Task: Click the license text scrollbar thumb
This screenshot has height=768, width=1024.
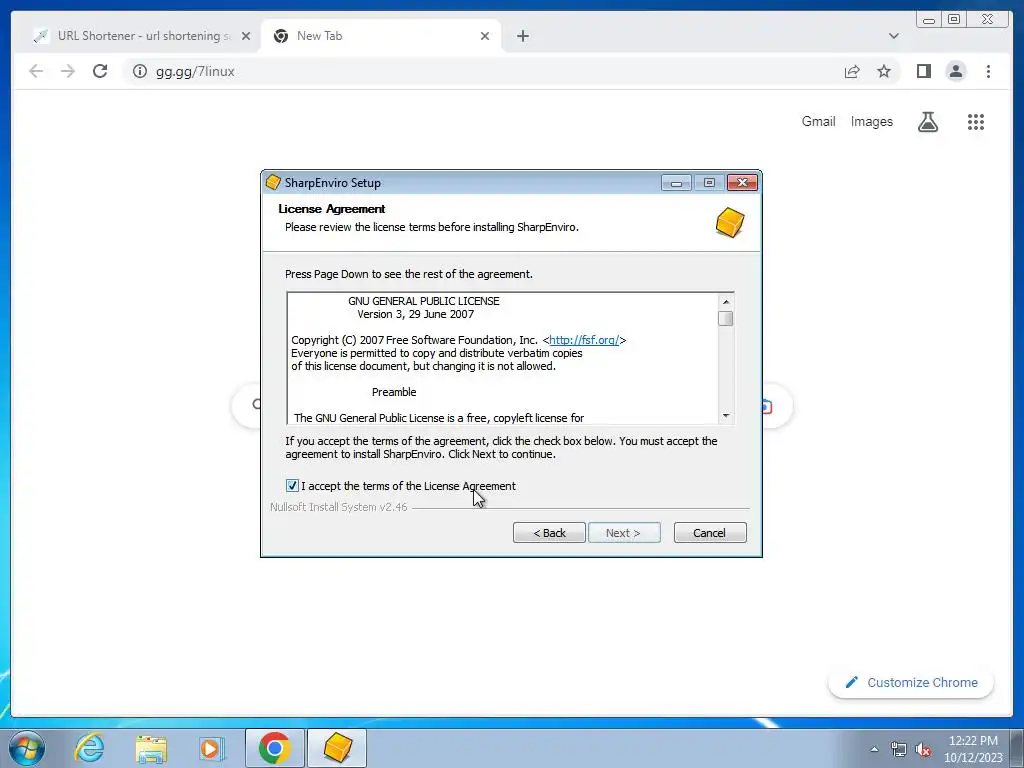Action: [726, 319]
